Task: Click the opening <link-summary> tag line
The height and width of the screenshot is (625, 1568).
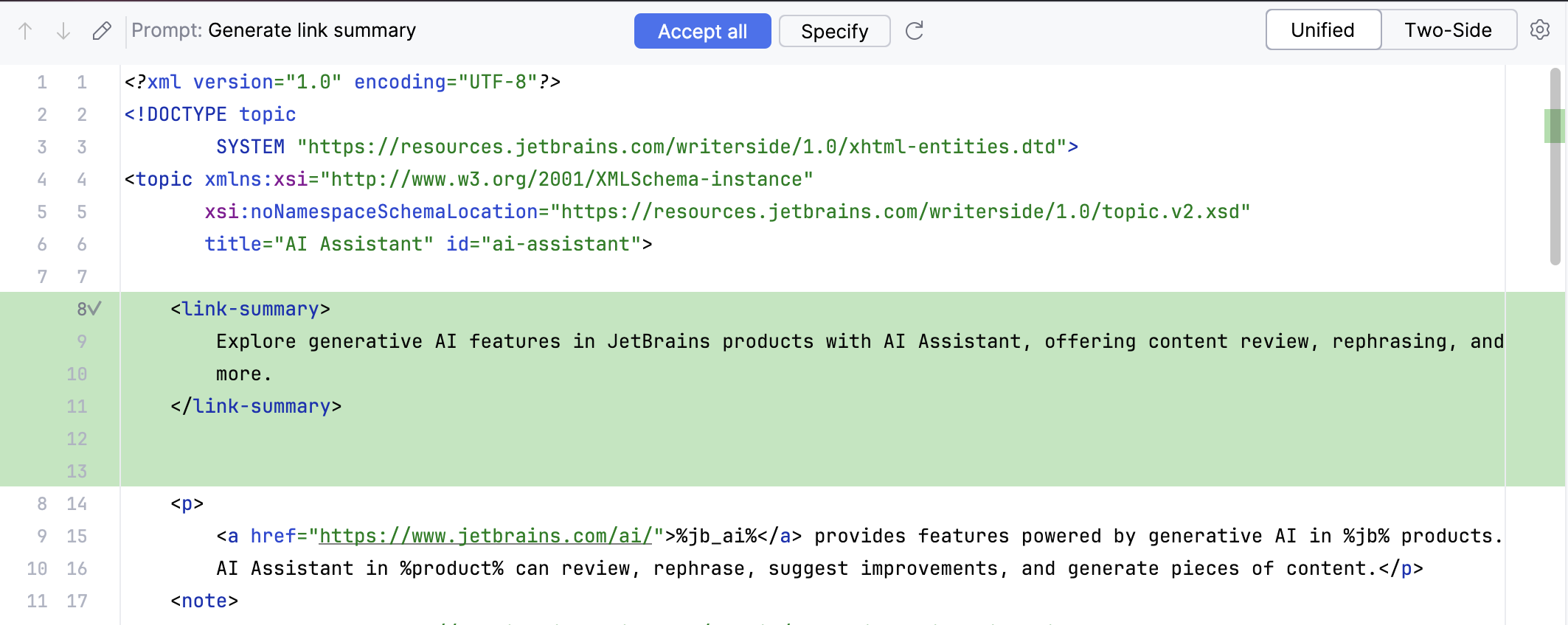Action: (x=251, y=309)
